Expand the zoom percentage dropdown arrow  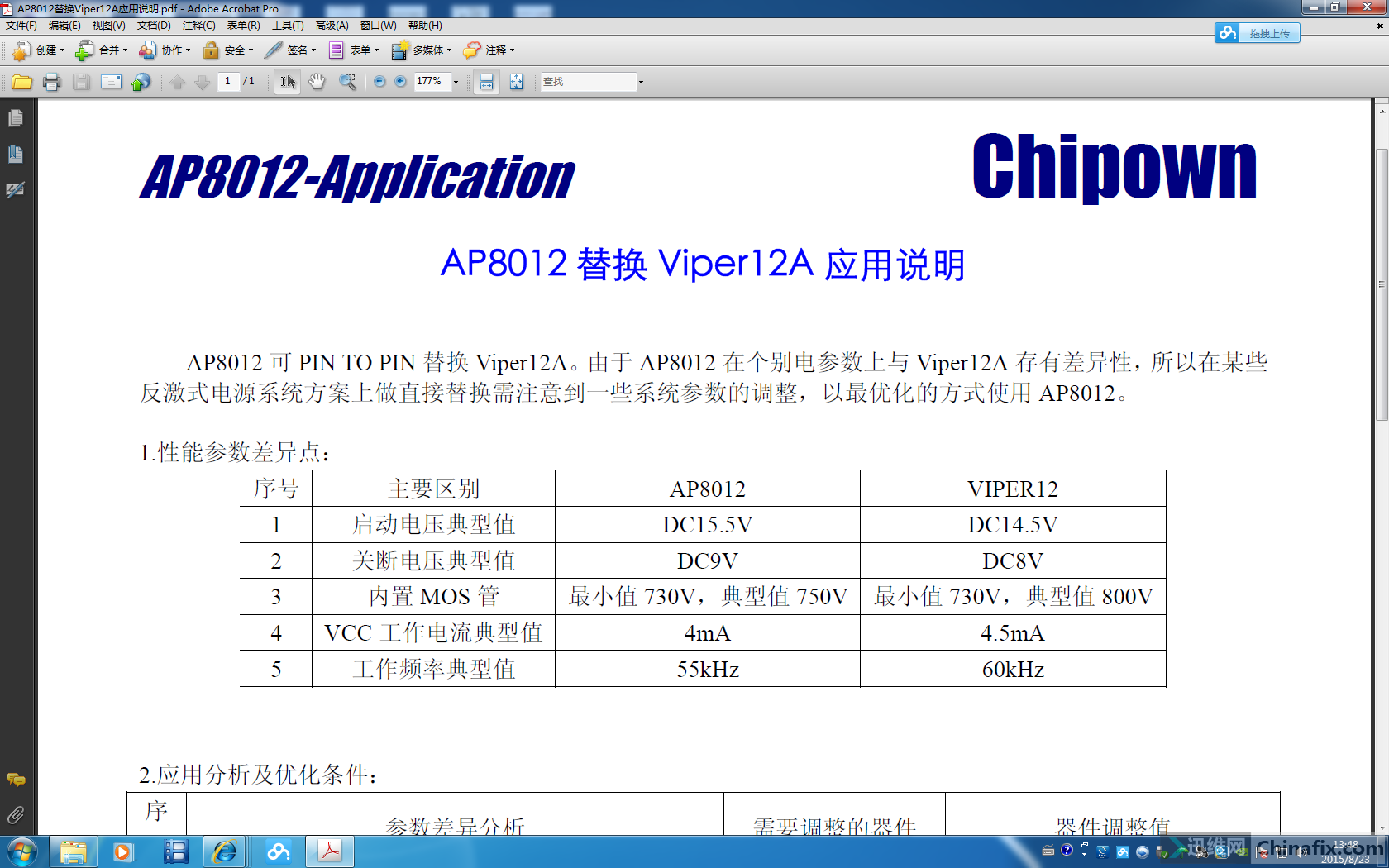click(x=456, y=82)
